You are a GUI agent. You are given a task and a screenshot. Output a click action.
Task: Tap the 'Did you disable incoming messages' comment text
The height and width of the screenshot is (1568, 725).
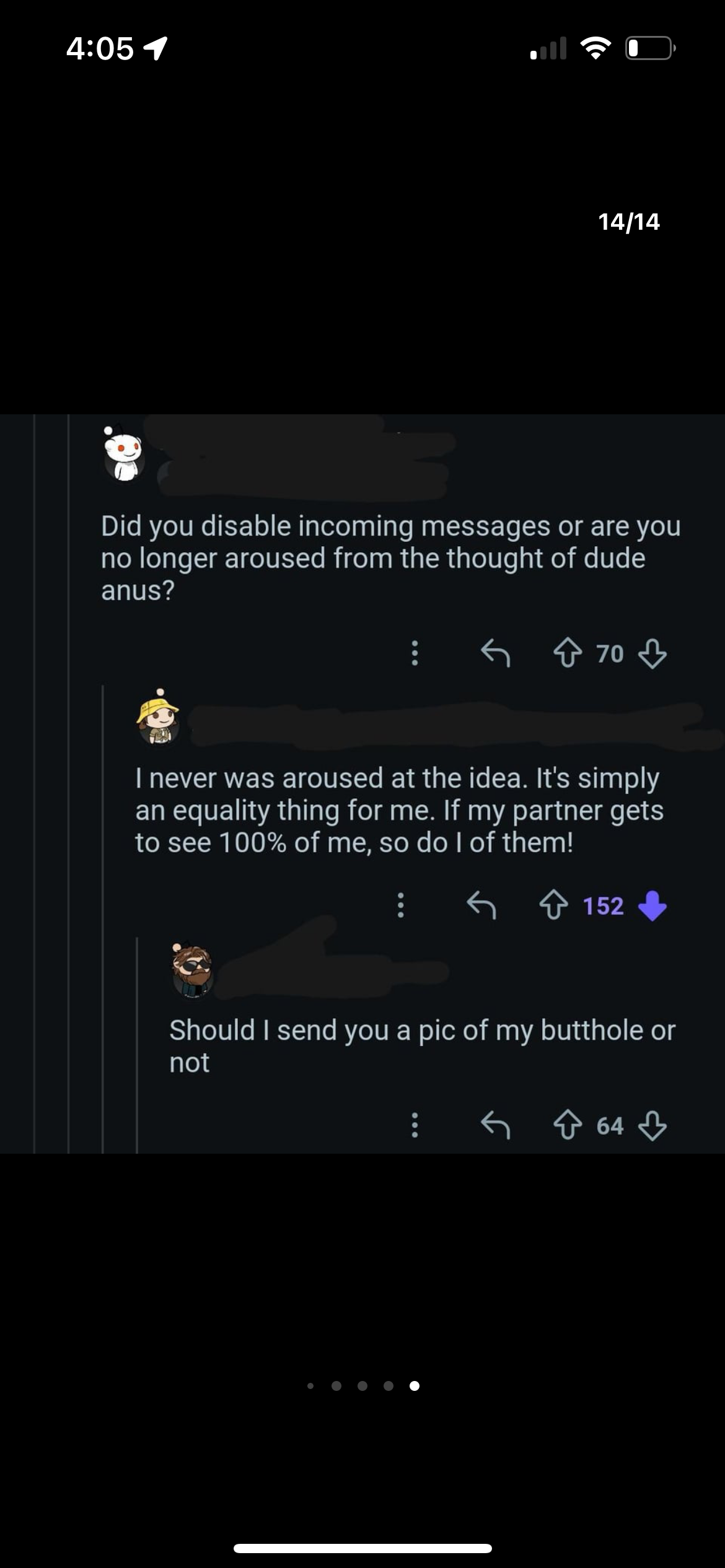point(390,557)
